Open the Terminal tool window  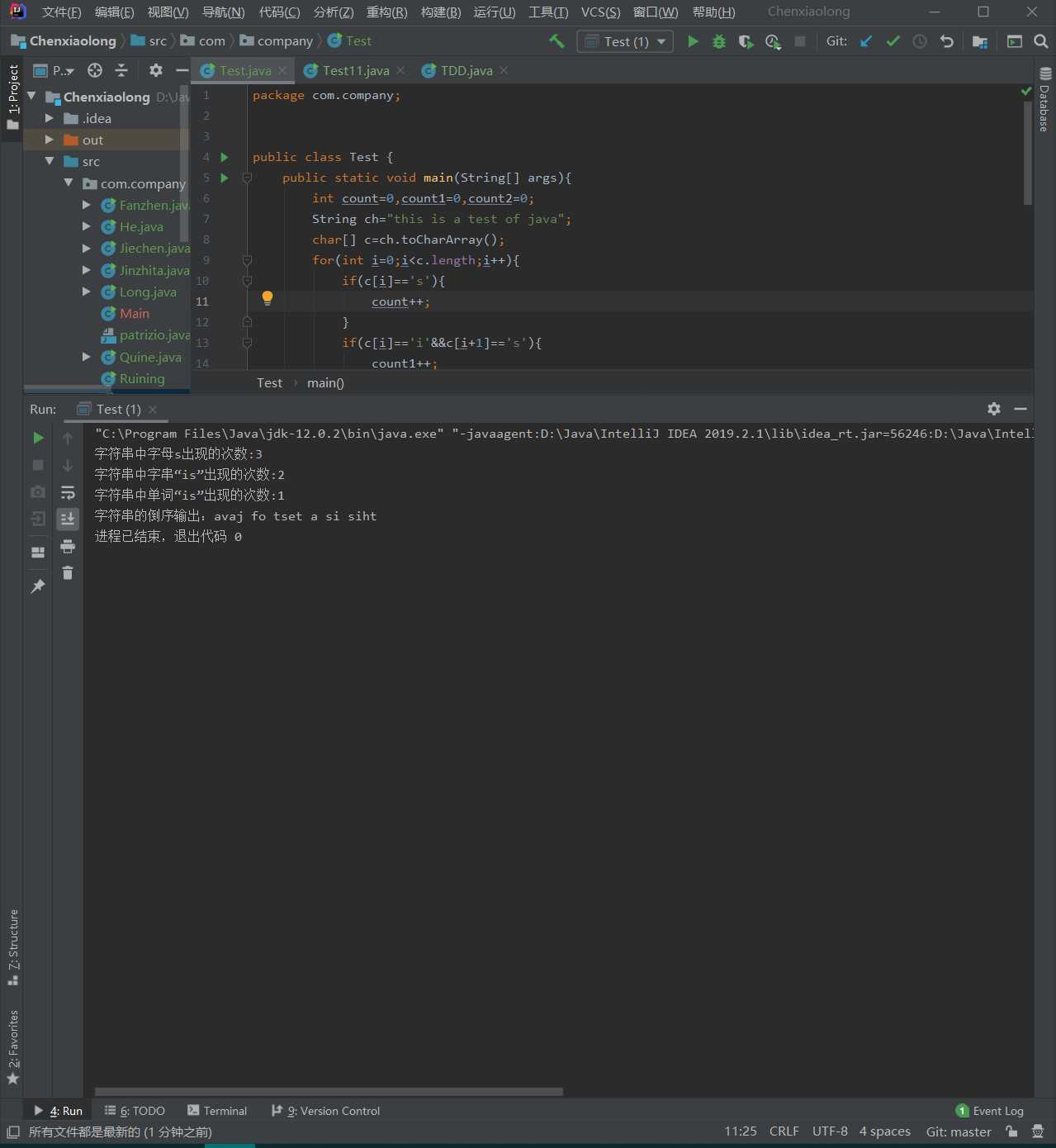pos(217,1111)
